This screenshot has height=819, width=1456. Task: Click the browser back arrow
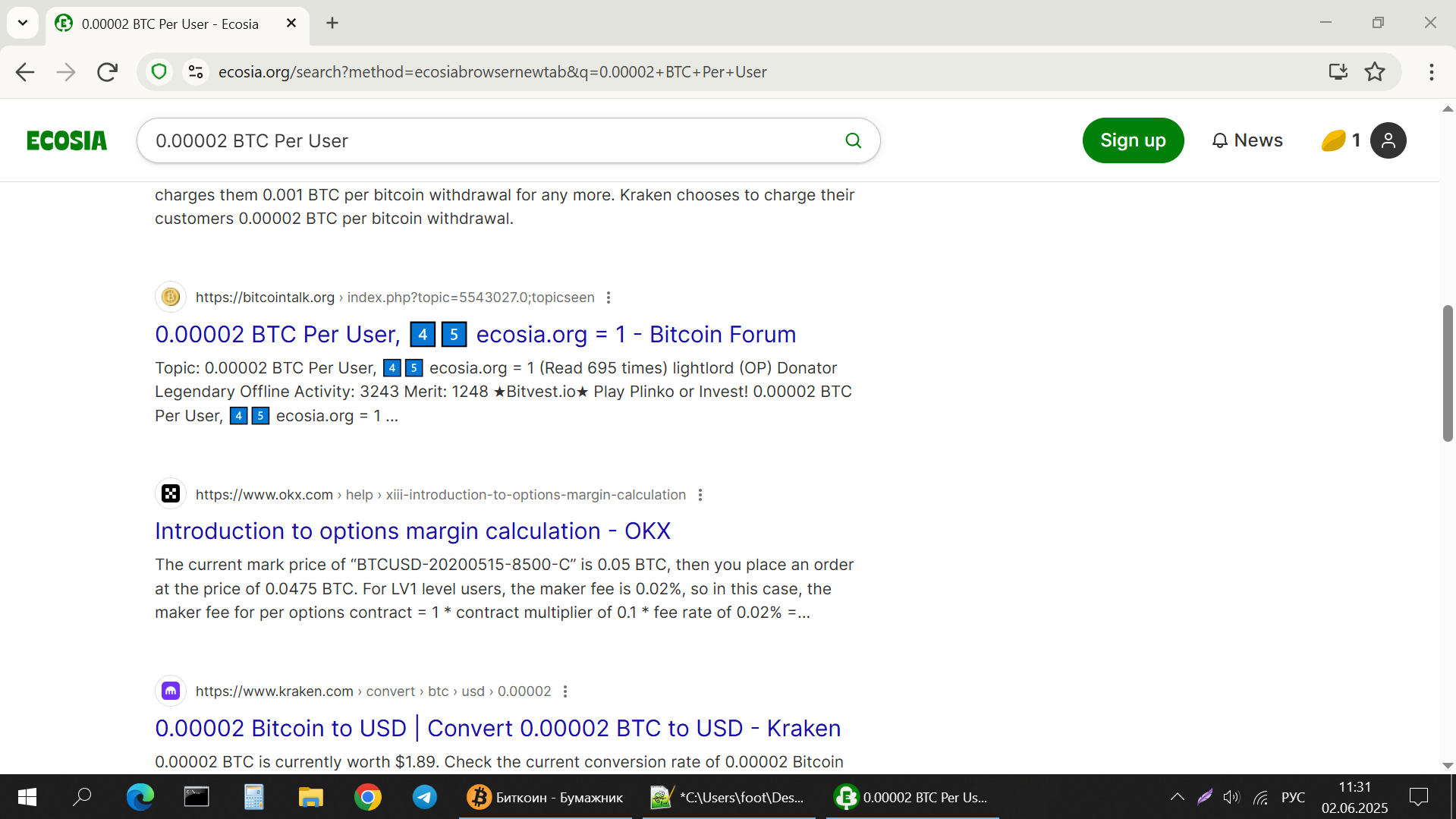pyautogui.click(x=25, y=72)
